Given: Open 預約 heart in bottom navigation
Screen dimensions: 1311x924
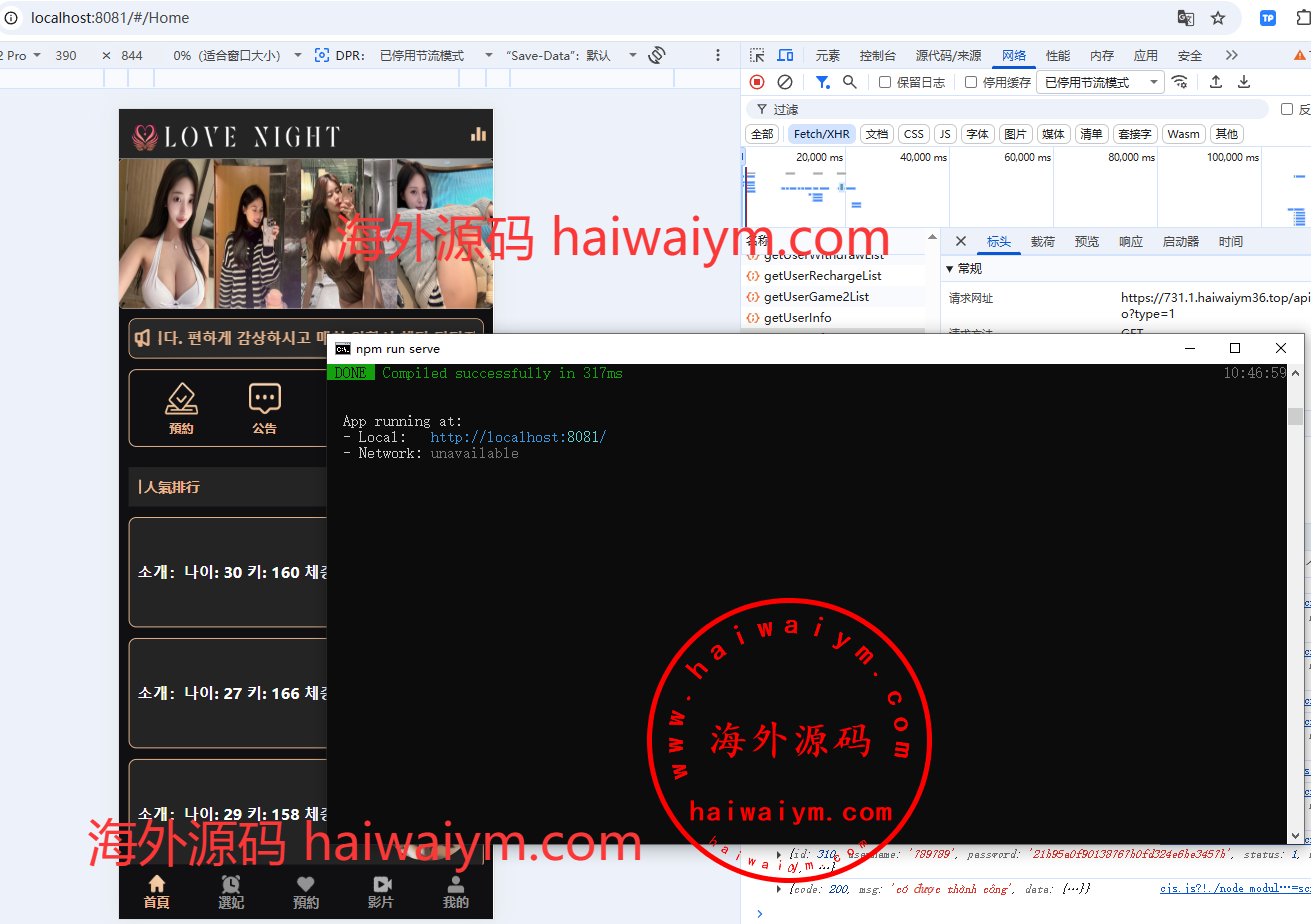Looking at the screenshot, I should click(x=306, y=892).
